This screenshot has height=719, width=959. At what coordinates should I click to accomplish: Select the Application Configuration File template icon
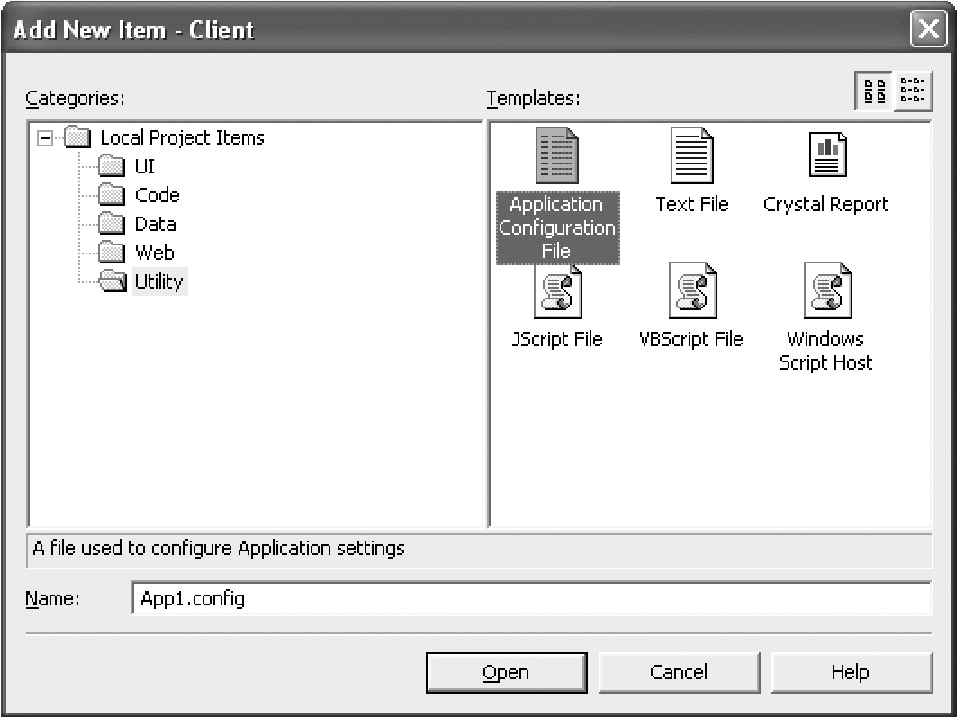(x=557, y=157)
